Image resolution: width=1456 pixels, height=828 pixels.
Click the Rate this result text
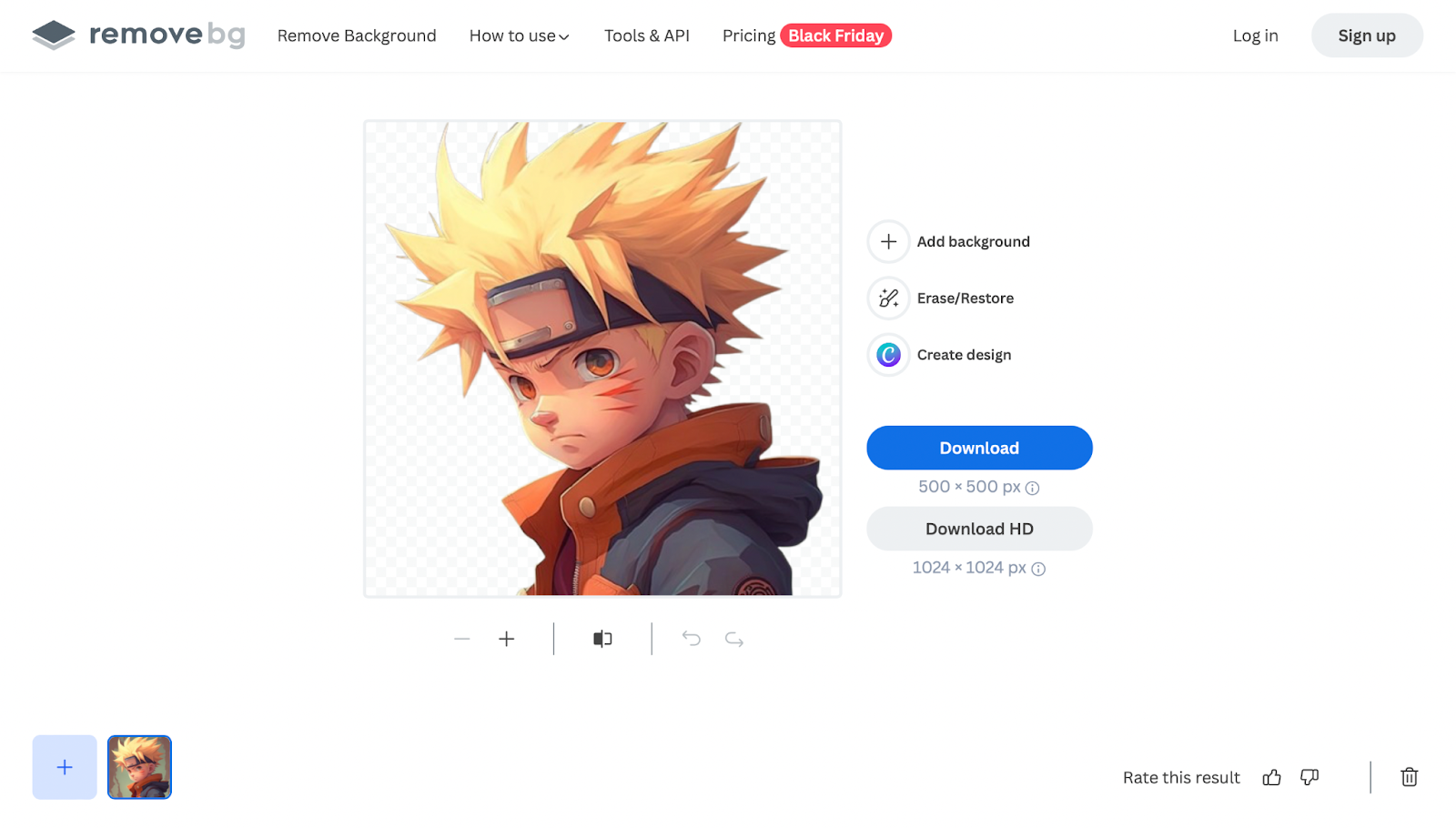coord(1181,777)
